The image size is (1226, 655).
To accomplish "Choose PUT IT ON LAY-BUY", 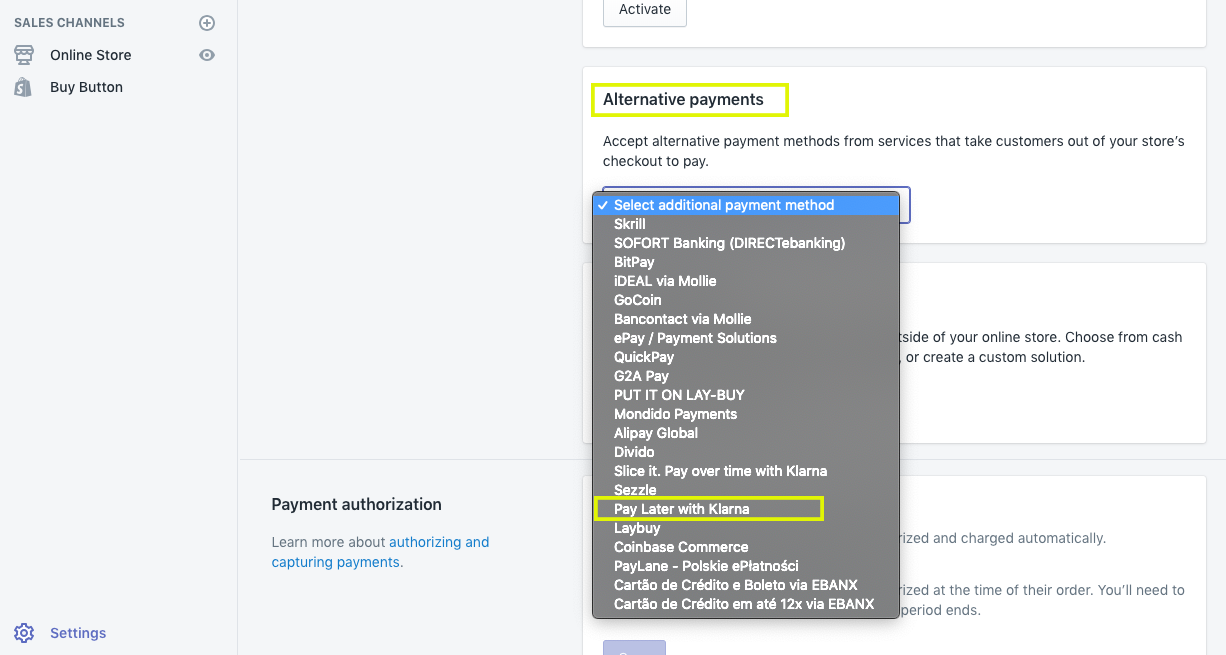I will tap(746, 395).
